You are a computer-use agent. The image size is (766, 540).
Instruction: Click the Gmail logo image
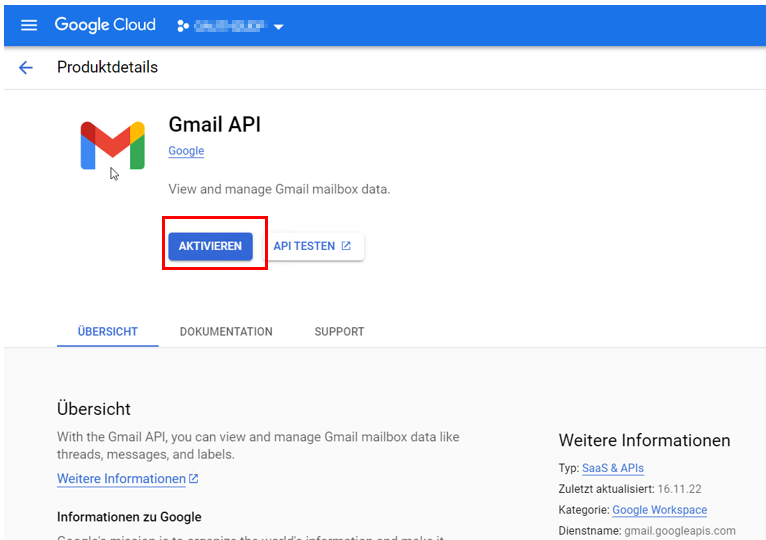pos(113,146)
